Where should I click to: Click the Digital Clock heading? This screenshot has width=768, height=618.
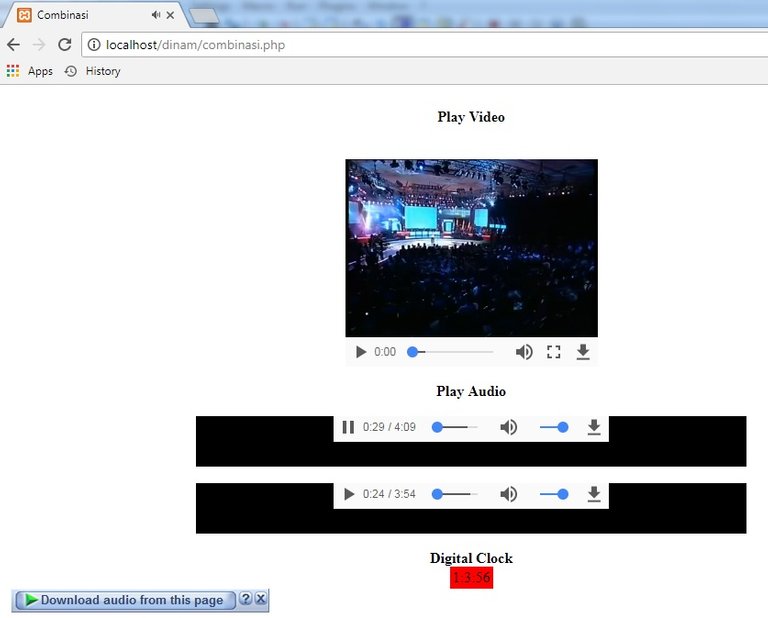pos(471,558)
